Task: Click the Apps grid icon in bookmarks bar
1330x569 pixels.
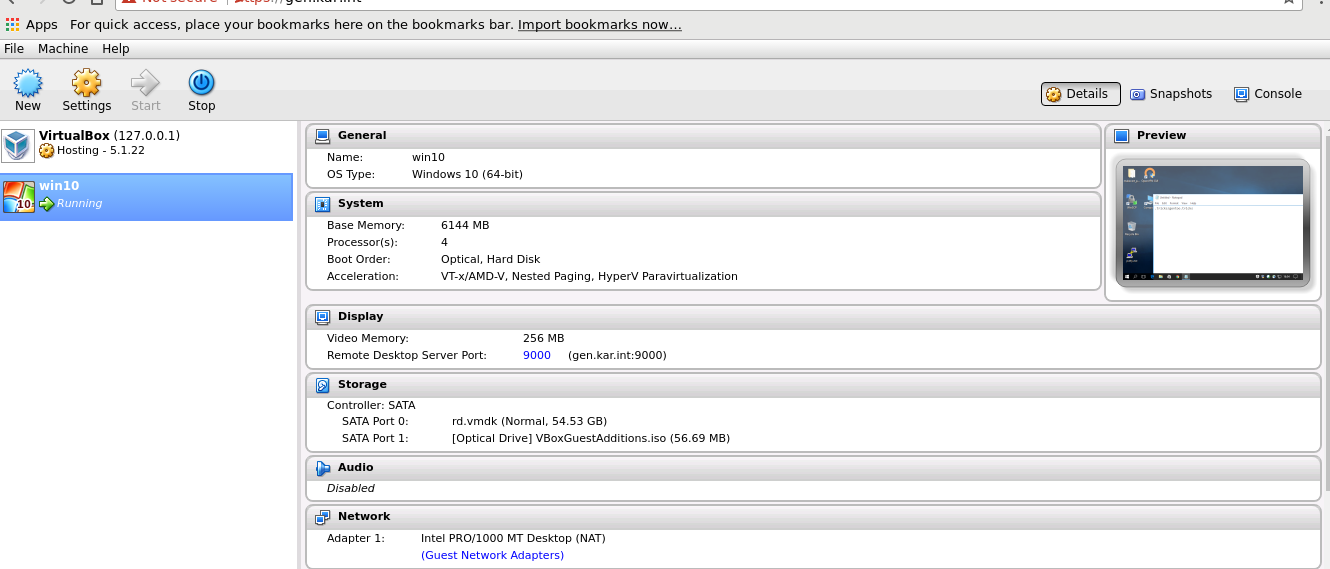Action: click(13, 24)
